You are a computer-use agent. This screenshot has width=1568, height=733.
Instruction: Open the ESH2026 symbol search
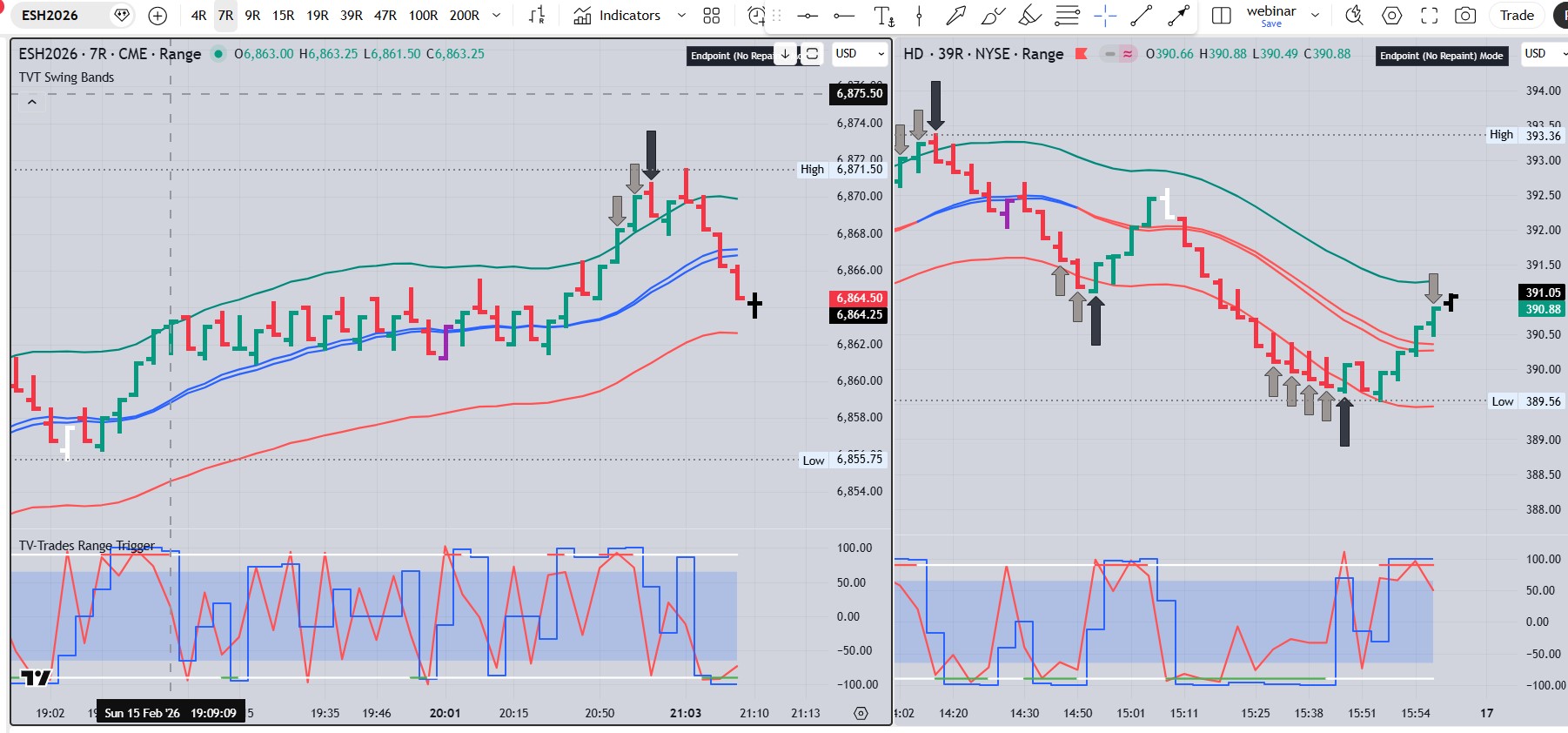click(x=50, y=16)
